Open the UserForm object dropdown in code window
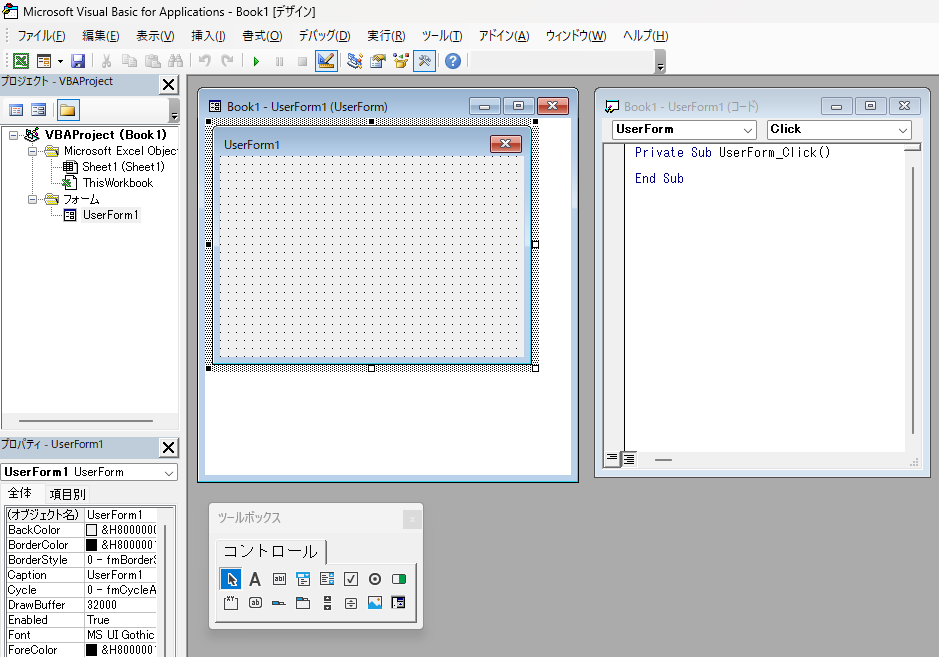Viewport: 939px width, 657px height. tap(748, 130)
